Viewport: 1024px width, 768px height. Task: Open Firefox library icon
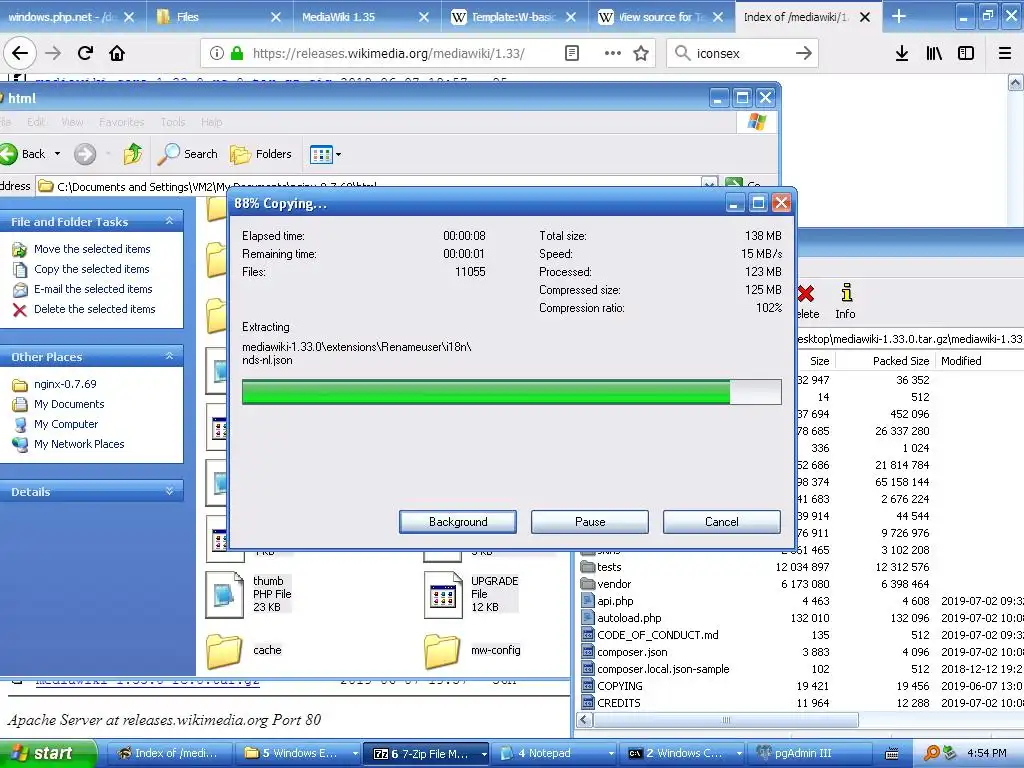pos(934,53)
